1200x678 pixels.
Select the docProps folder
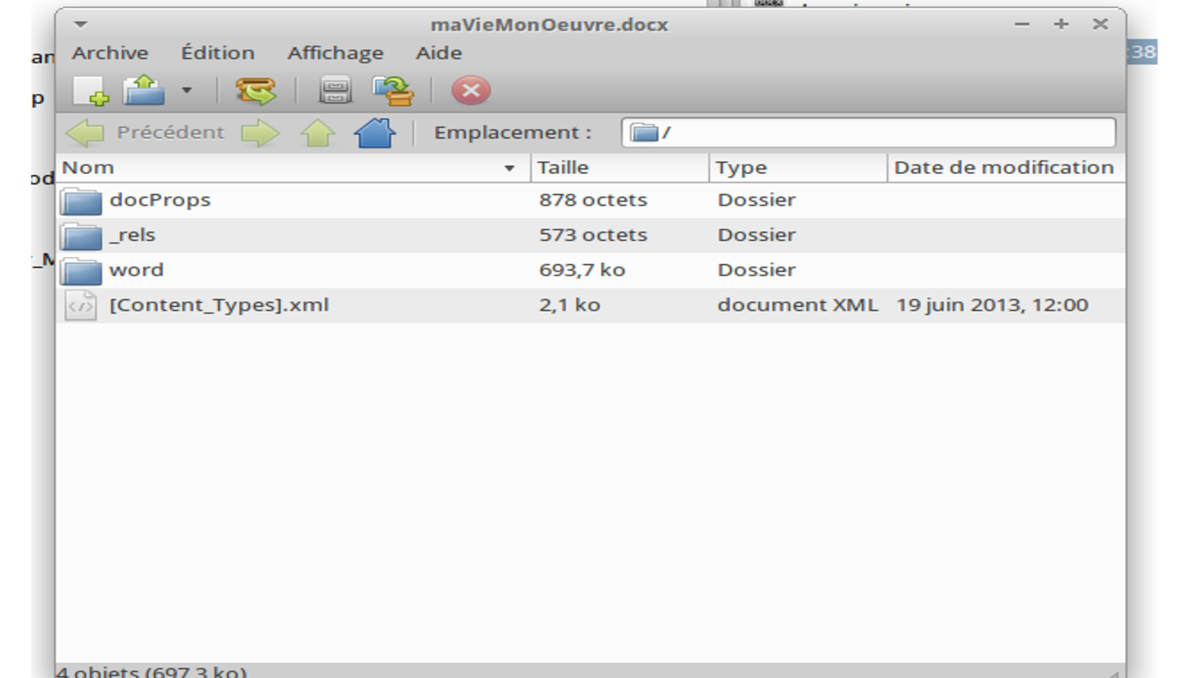pos(160,200)
